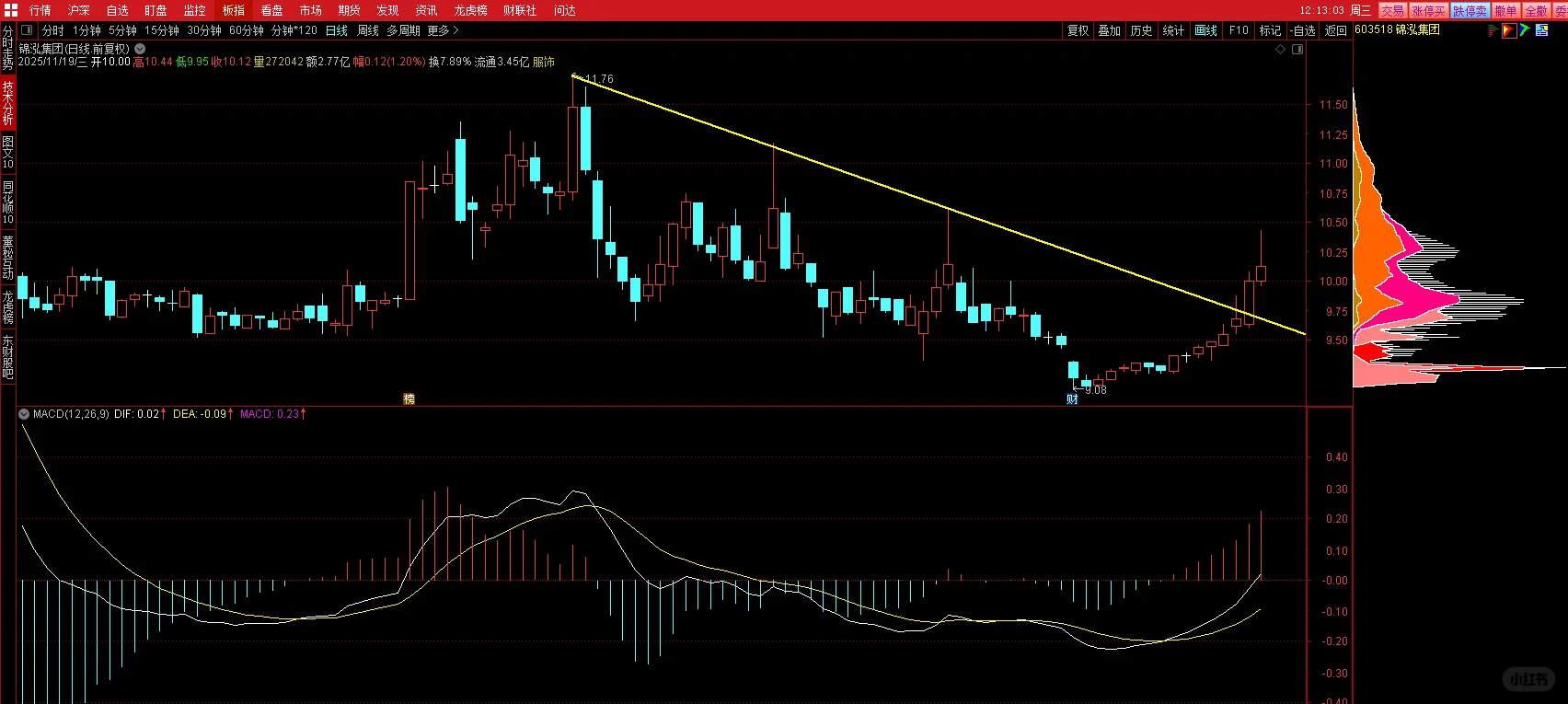Open the F10 company info
Image resolution: width=1568 pixels, height=704 pixels.
coord(1239,30)
